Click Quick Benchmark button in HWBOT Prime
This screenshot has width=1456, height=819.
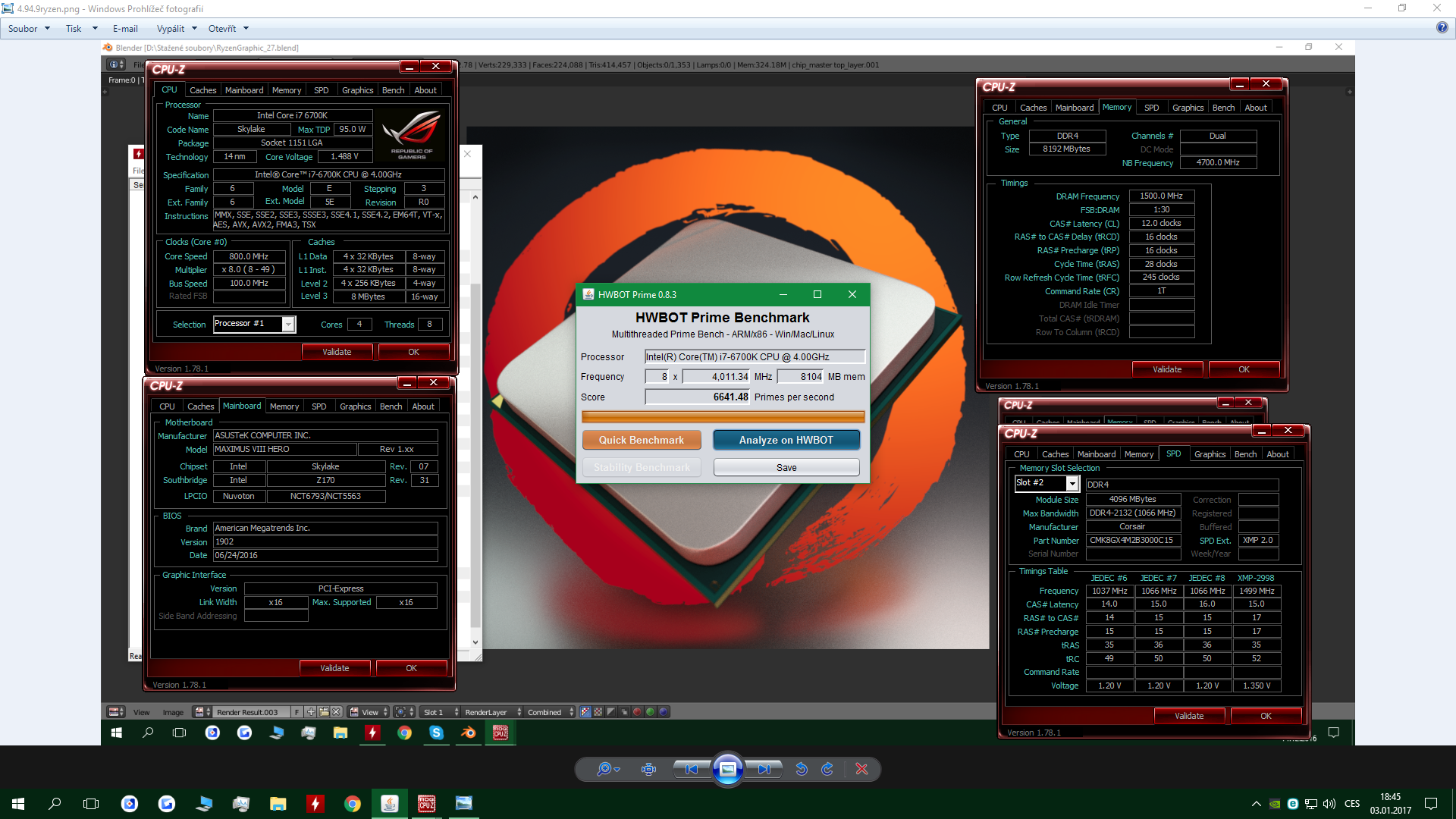pyautogui.click(x=642, y=440)
